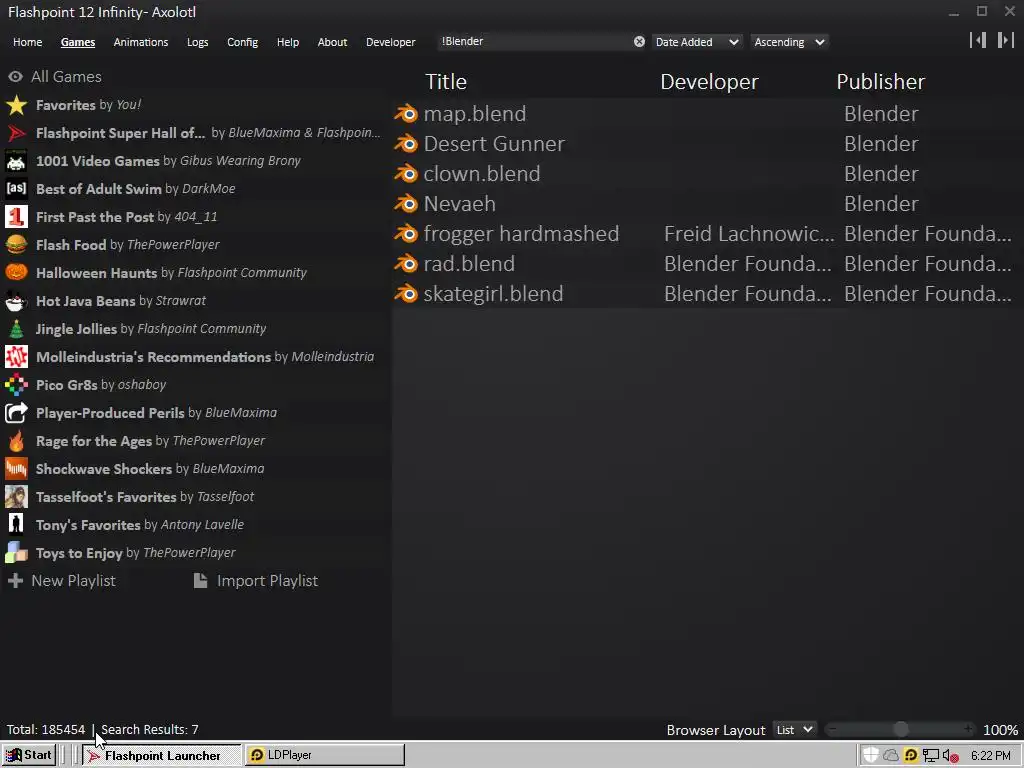Click the network tray icon

[x=931, y=756]
